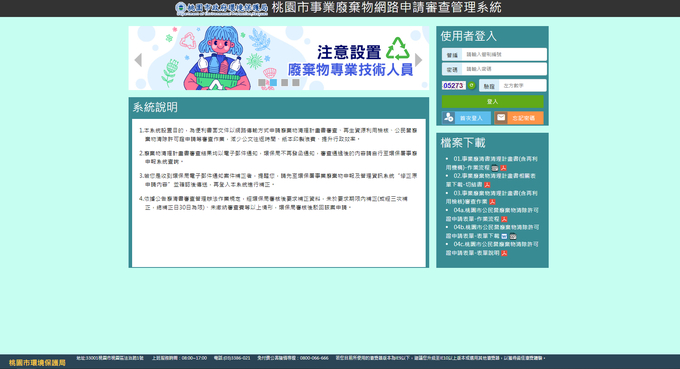Download the gray archive icon for file 04b
Image resolution: width=680 pixels, height=369 pixels.
tap(513, 236)
